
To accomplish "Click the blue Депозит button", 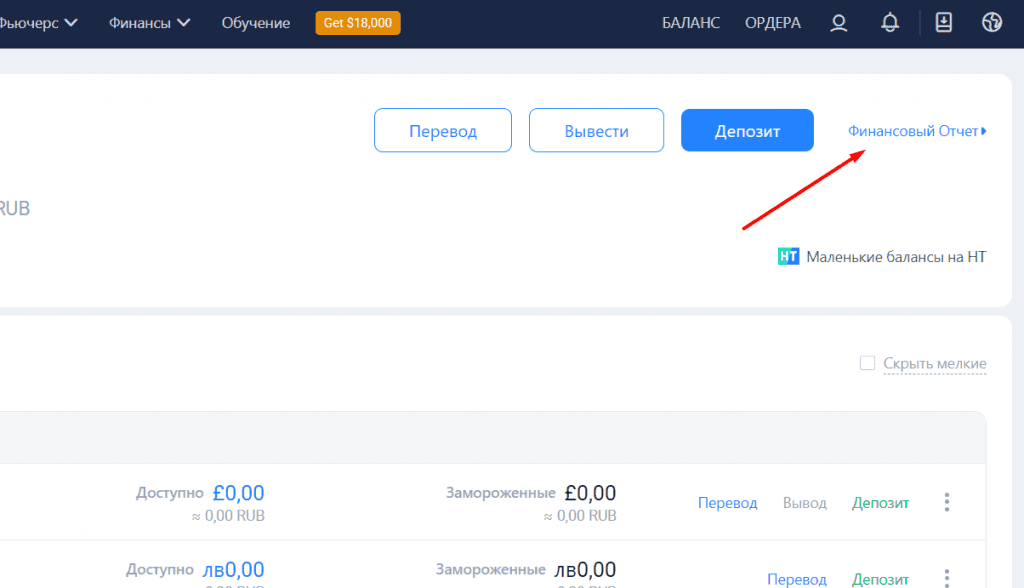I will pos(747,131).
